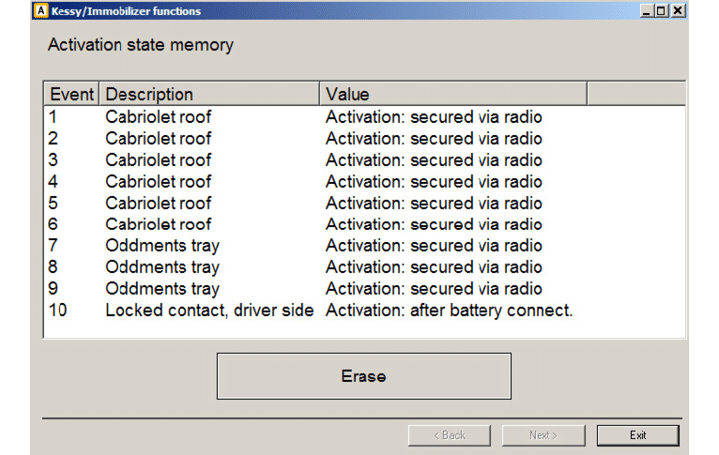Select event 4 Cabriolet roof row
This screenshot has height=455, width=719.
158,182
